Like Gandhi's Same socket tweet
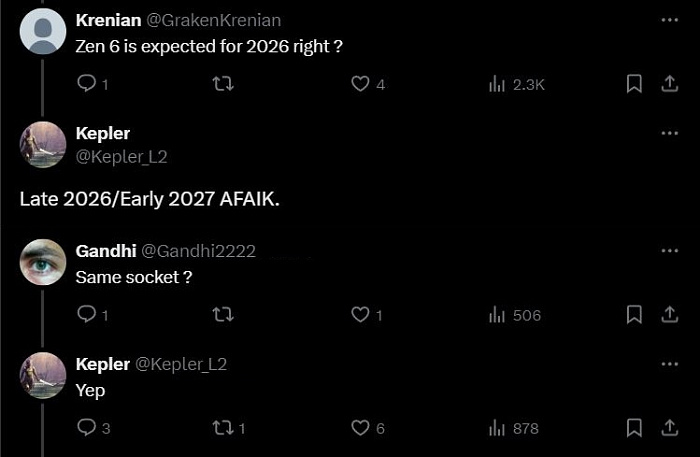Image resolution: width=700 pixels, height=457 pixels. (x=360, y=314)
